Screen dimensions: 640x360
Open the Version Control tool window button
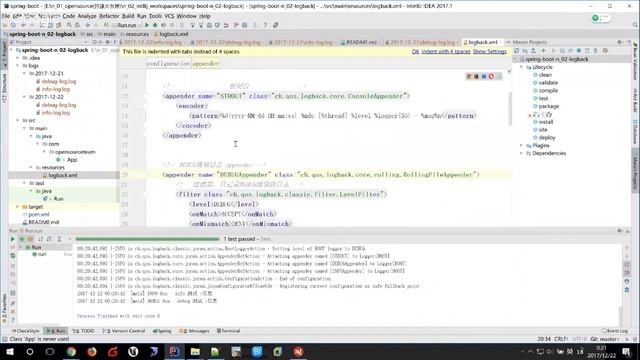pos(123,331)
